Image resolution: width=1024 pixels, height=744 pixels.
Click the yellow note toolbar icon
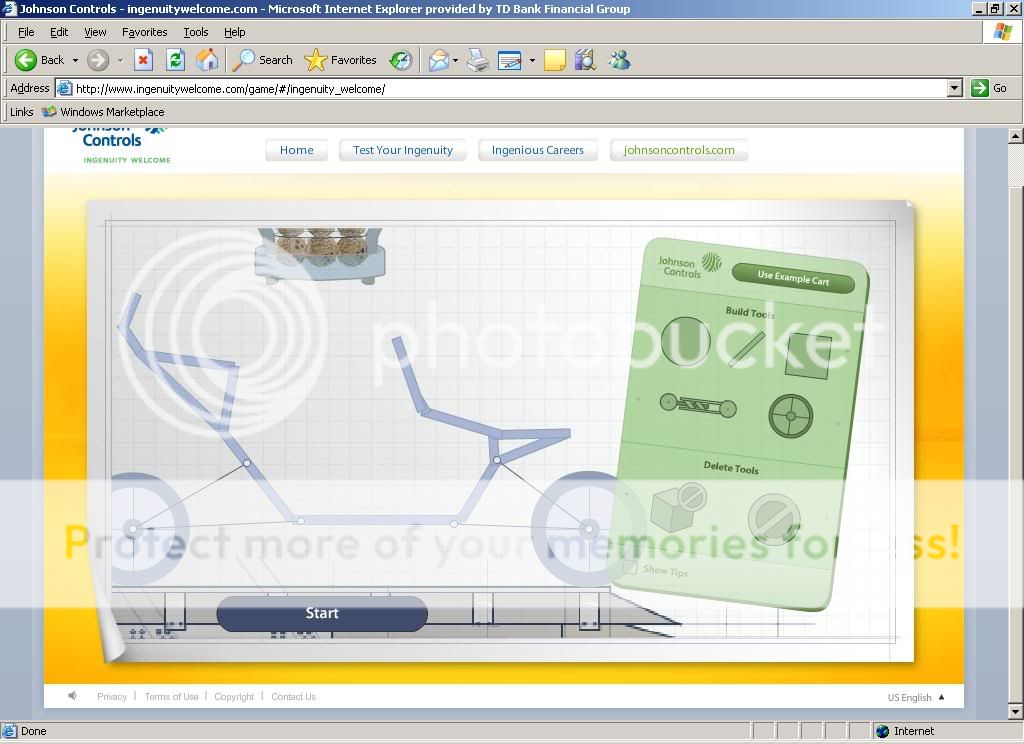tap(554, 60)
